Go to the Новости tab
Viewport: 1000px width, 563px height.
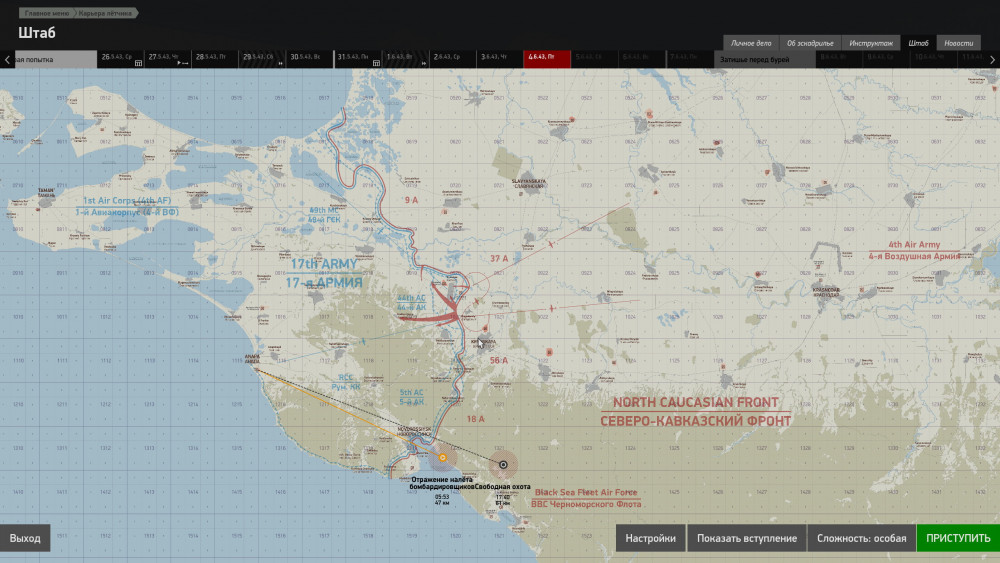click(958, 43)
